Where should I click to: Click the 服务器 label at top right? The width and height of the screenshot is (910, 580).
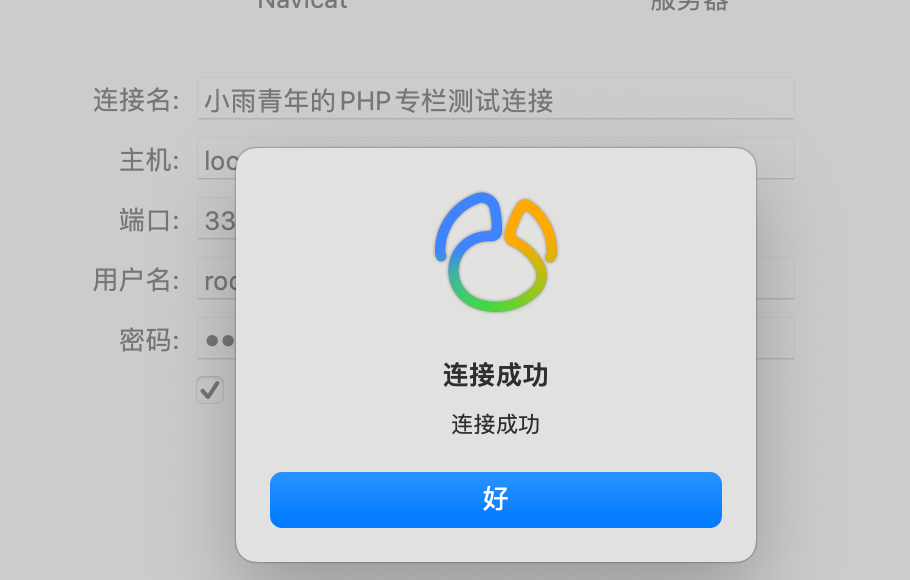(x=689, y=5)
